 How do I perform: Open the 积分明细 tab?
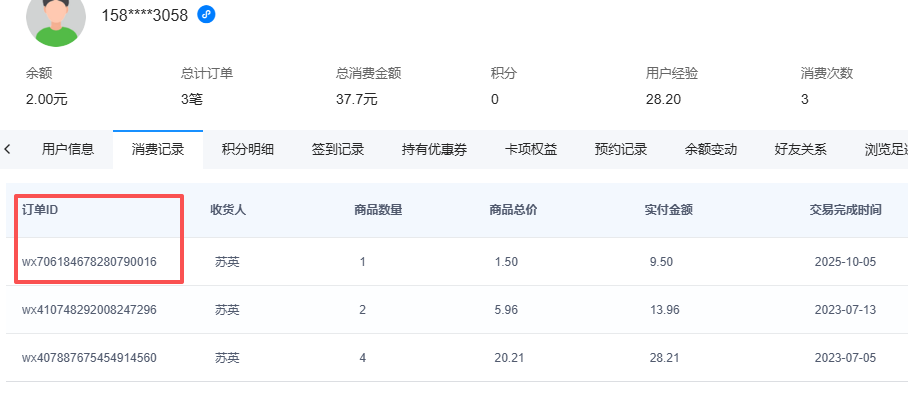click(248, 150)
